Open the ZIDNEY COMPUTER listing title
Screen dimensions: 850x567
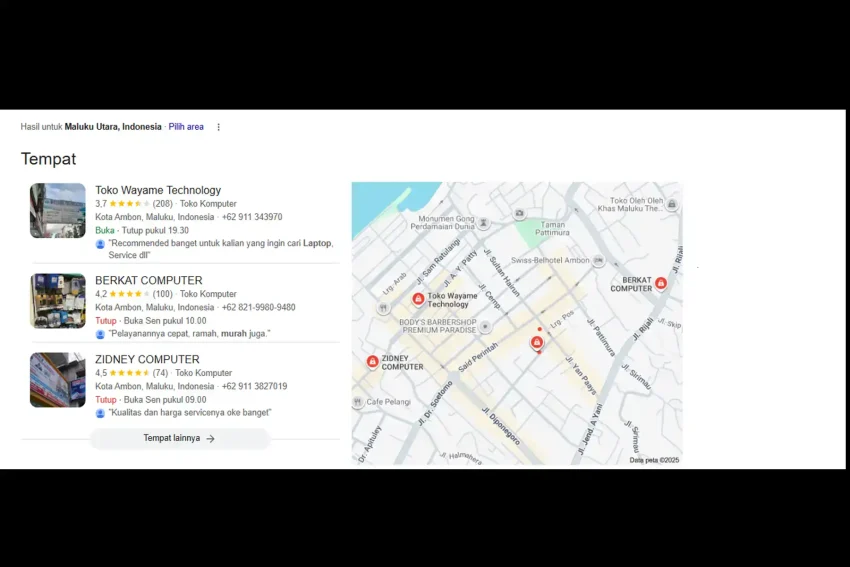[147, 359]
